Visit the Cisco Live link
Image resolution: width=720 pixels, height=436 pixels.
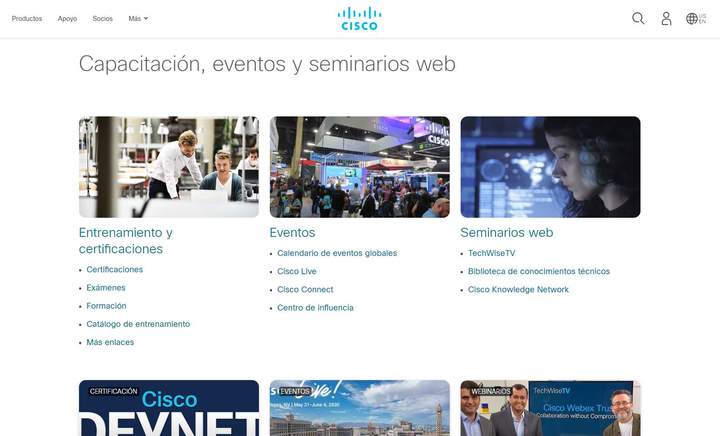(x=296, y=271)
